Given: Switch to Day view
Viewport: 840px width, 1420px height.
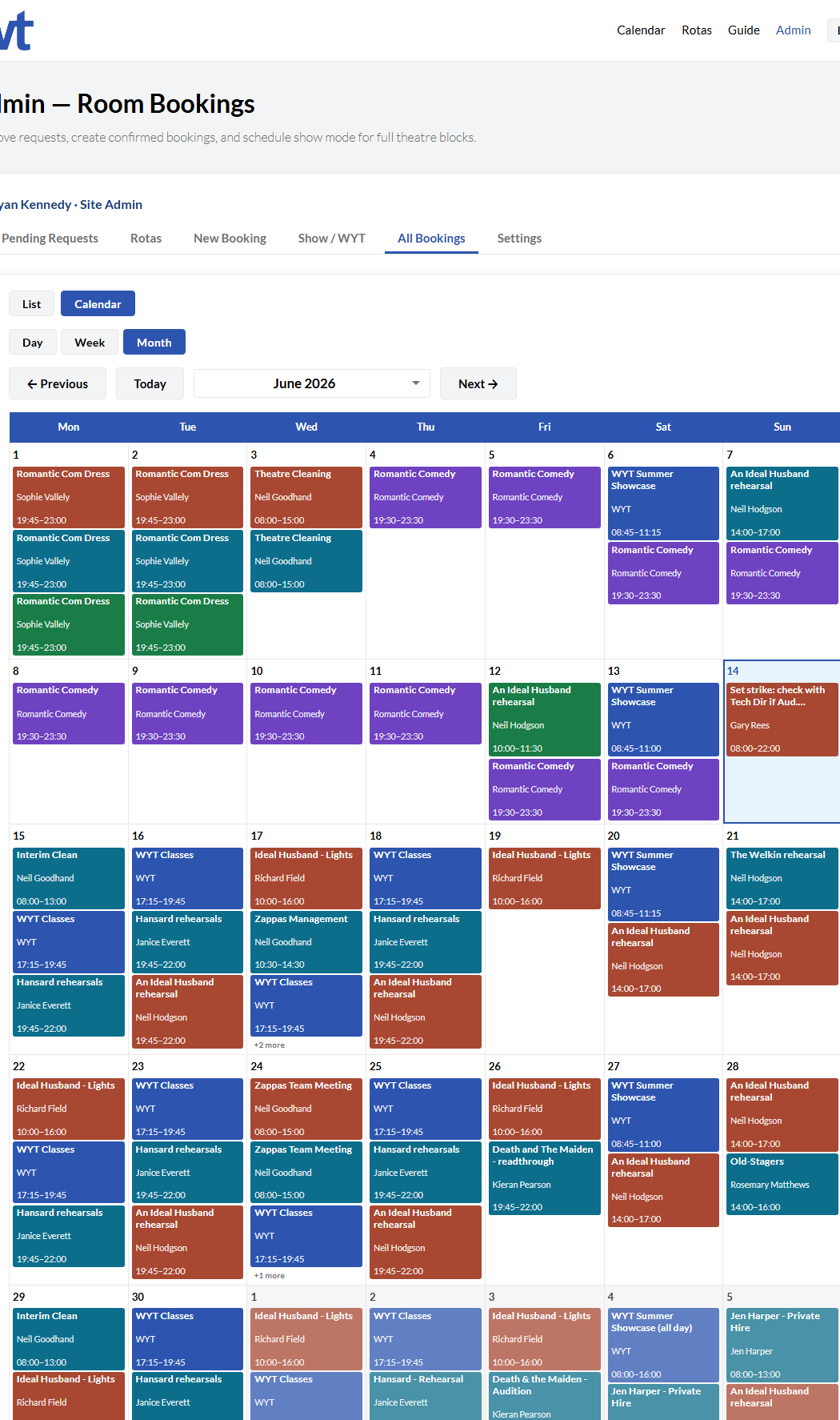Looking at the screenshot, I should pyautogui.click(x=32, y=342).
